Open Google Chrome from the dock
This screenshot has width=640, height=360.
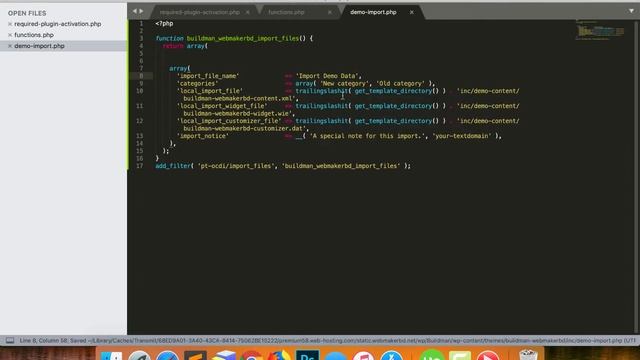[x=251, y=356]
